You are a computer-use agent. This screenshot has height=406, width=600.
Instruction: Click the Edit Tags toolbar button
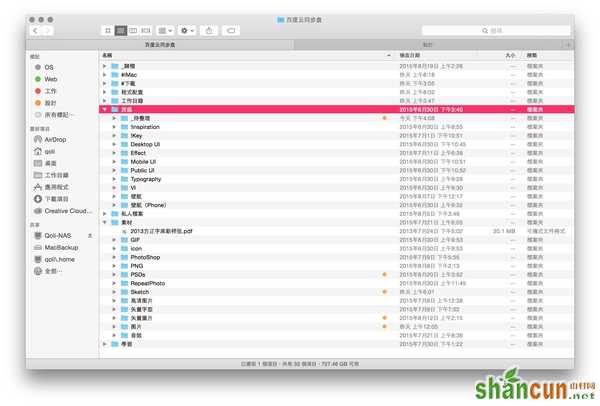pyautogui.click(x=231, y=31)
